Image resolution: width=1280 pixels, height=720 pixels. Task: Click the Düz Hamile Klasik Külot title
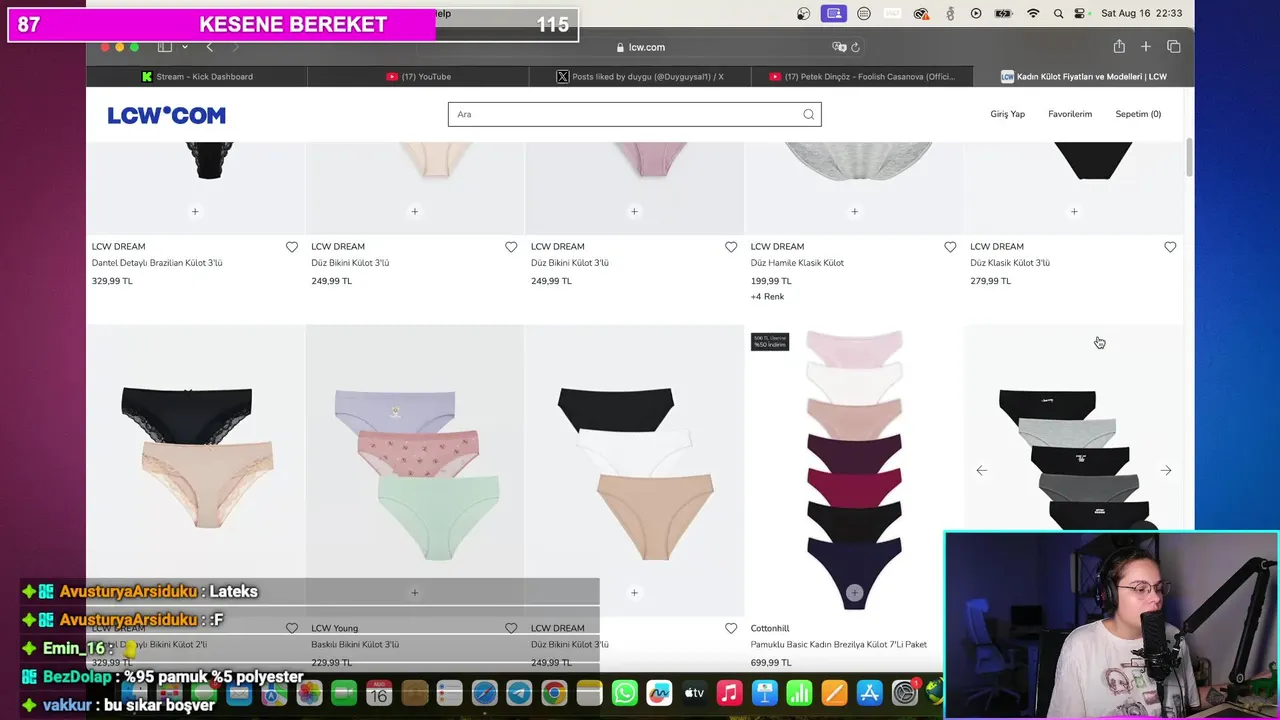pyautogui.click(x=797, y=263)
